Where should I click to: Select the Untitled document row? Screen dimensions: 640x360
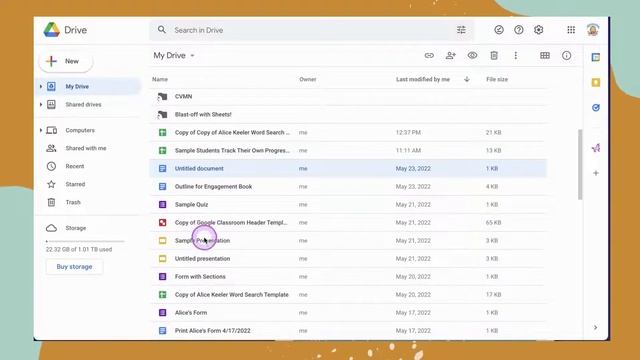click(348, 169)
